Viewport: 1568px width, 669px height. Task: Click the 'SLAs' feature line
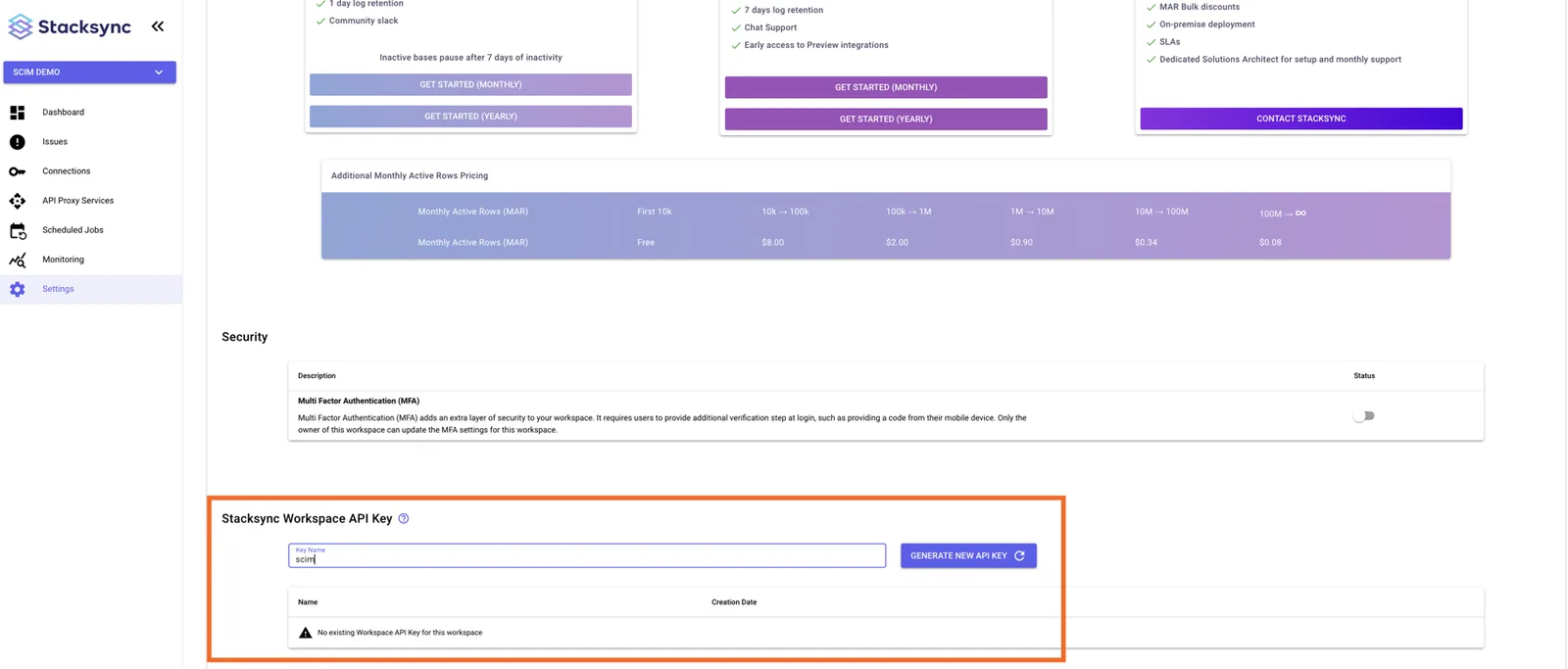[1170, 42]
